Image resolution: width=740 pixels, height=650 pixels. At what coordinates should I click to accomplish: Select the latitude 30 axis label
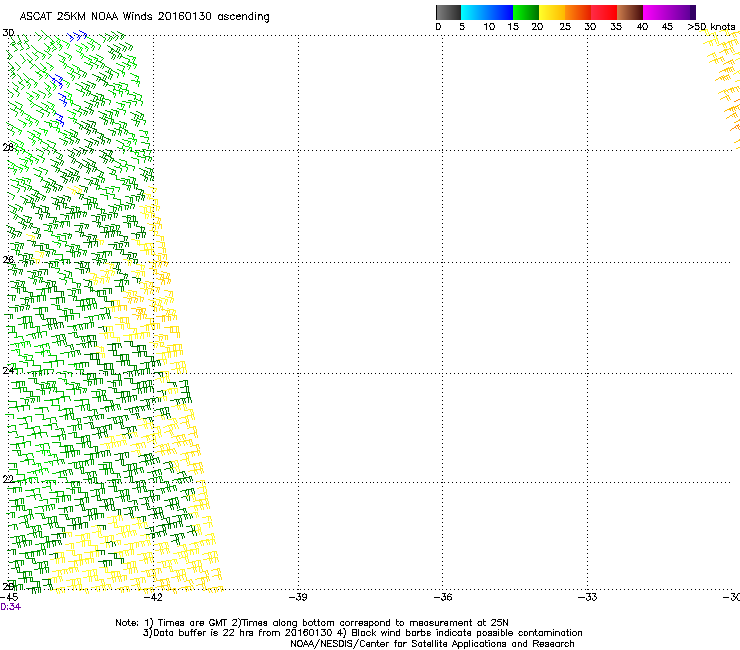8,33
